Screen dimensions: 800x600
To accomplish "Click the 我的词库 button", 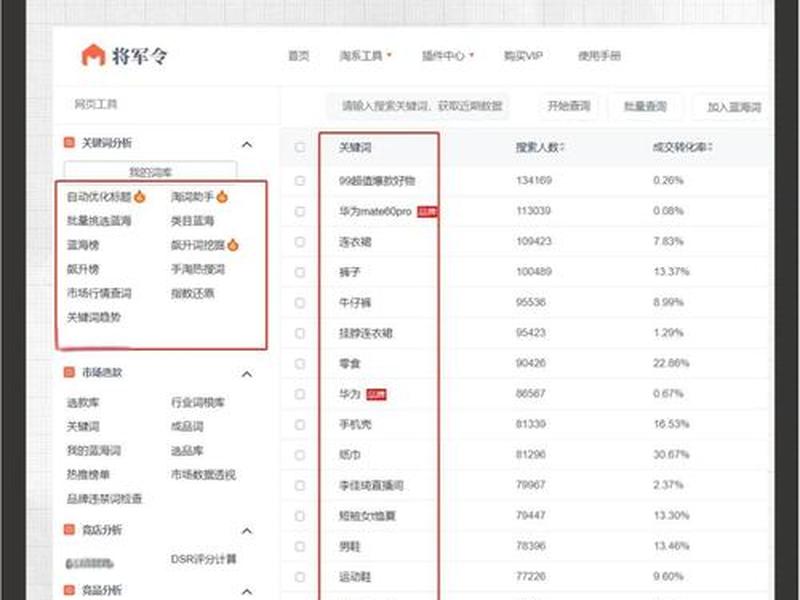I will (151, 170).
